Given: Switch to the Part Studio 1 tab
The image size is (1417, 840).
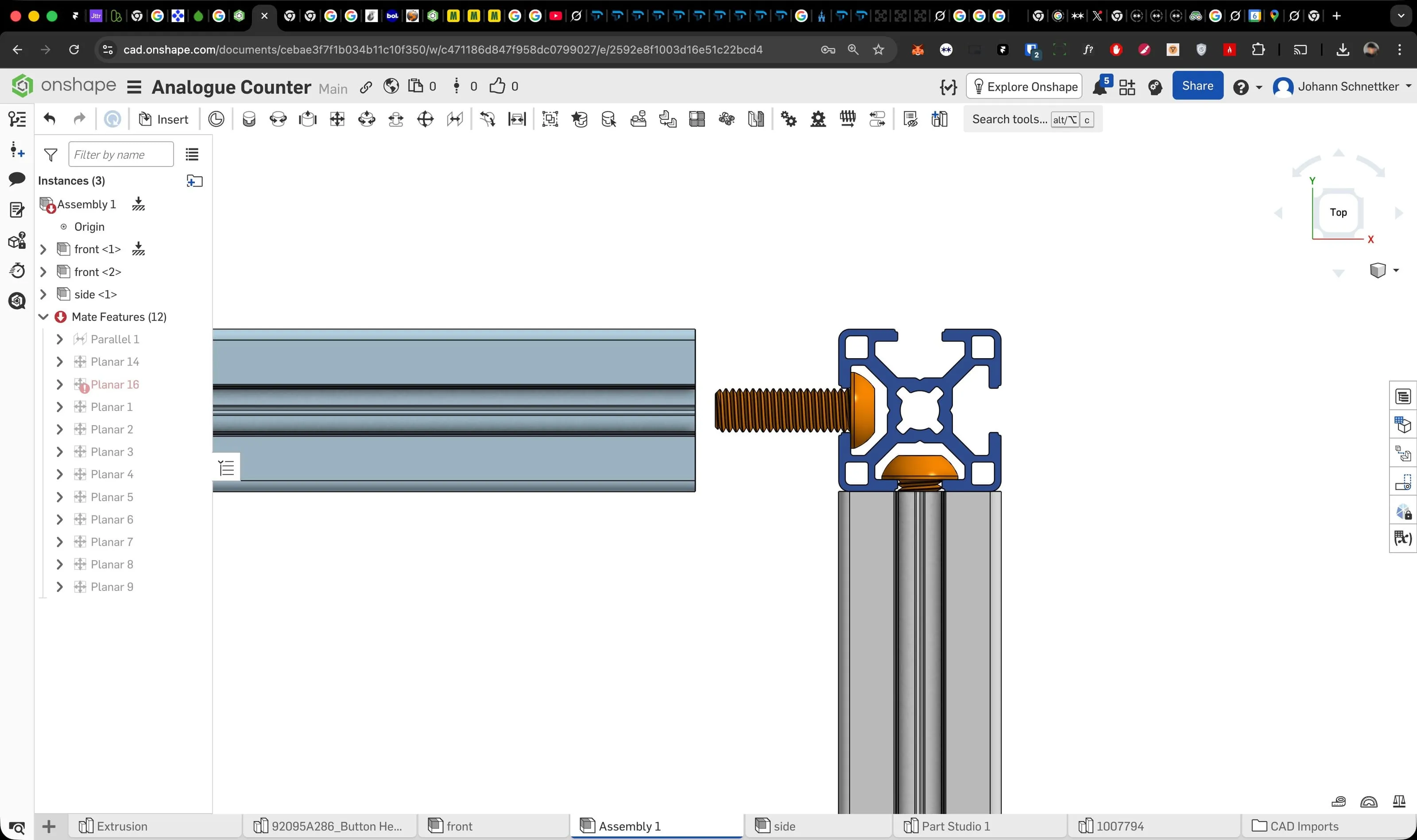Looking at the screenshot, I should click(x=979, y=826).
